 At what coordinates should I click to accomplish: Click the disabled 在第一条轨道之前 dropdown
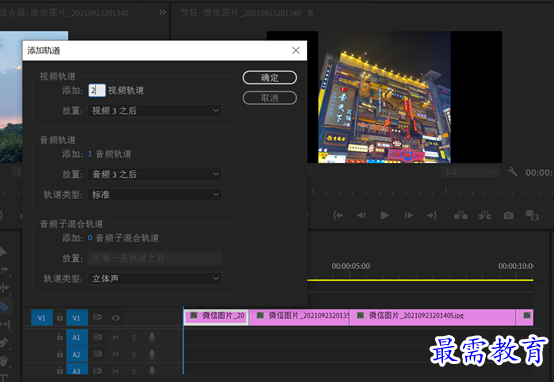click(155, 258)
